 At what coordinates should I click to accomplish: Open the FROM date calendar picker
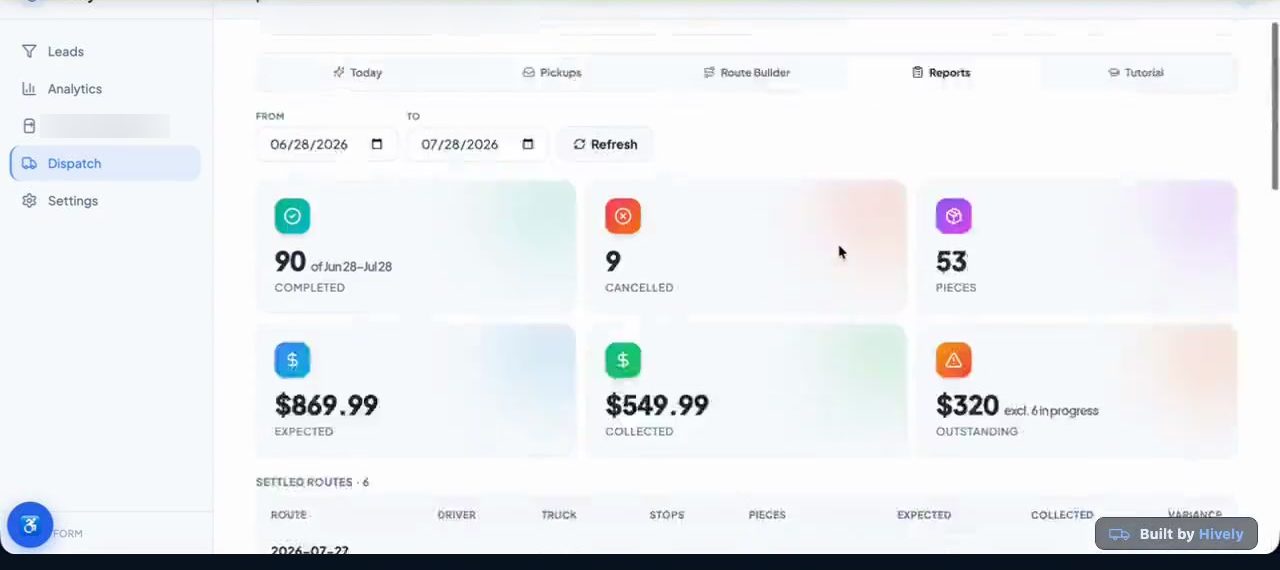coord(377,144)
